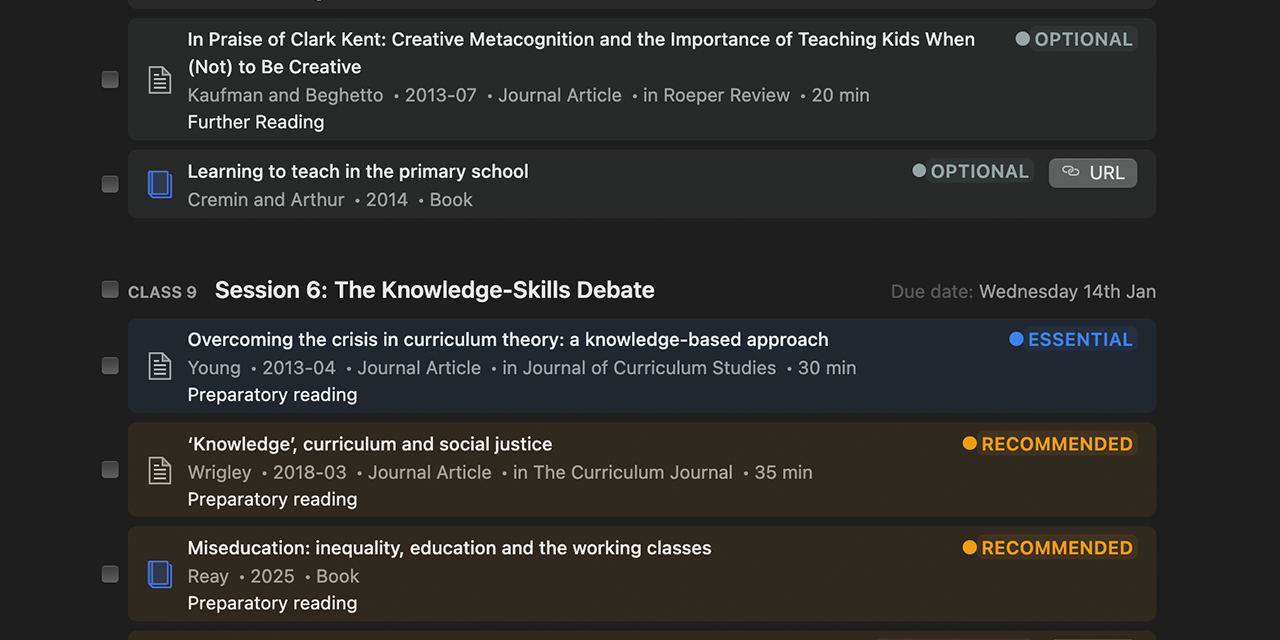
Task: Click document icon for Wrigley's Knowledge article
Action: tap(160, 470)
